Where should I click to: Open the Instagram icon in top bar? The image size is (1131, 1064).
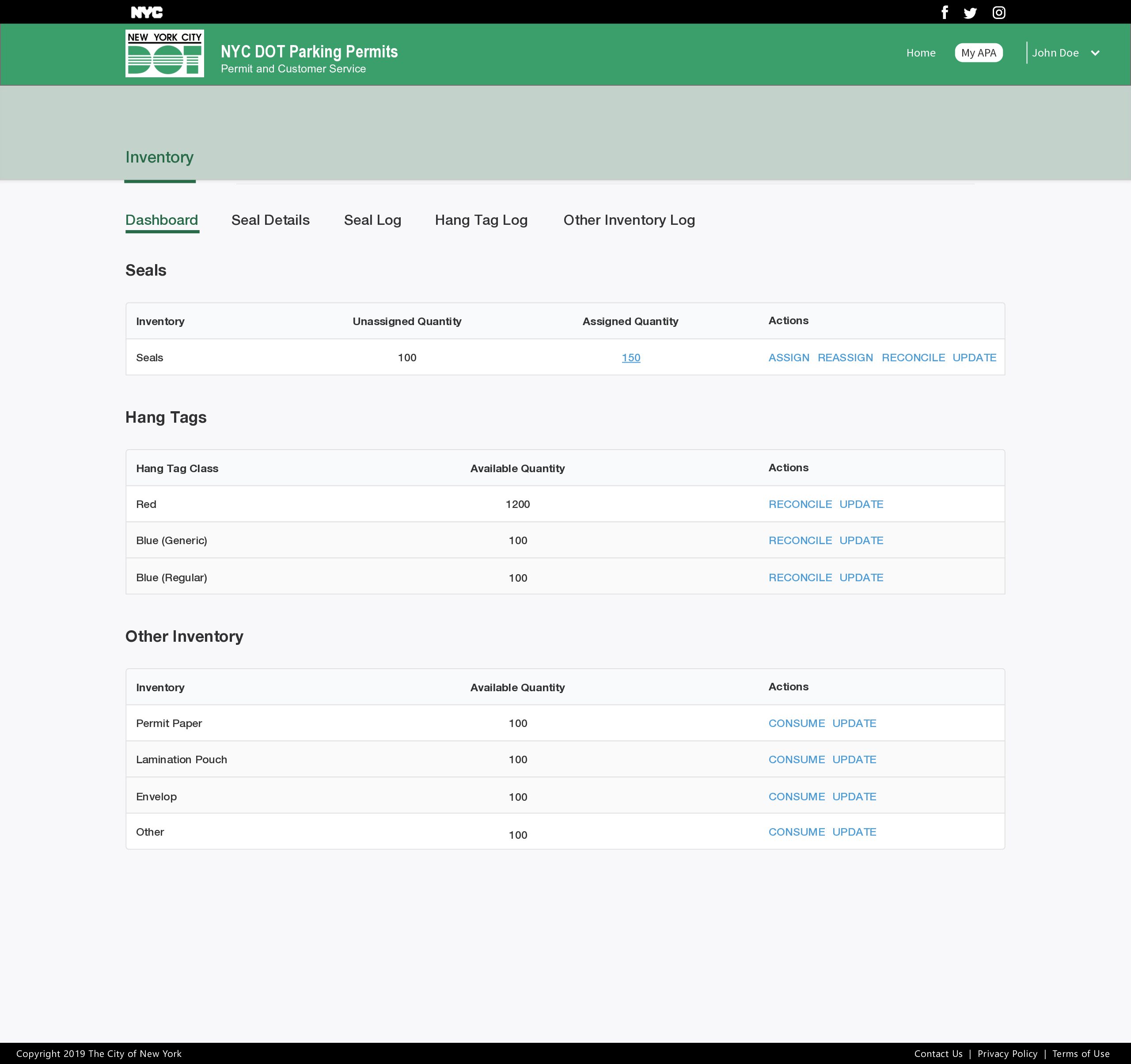pos(998,12)
